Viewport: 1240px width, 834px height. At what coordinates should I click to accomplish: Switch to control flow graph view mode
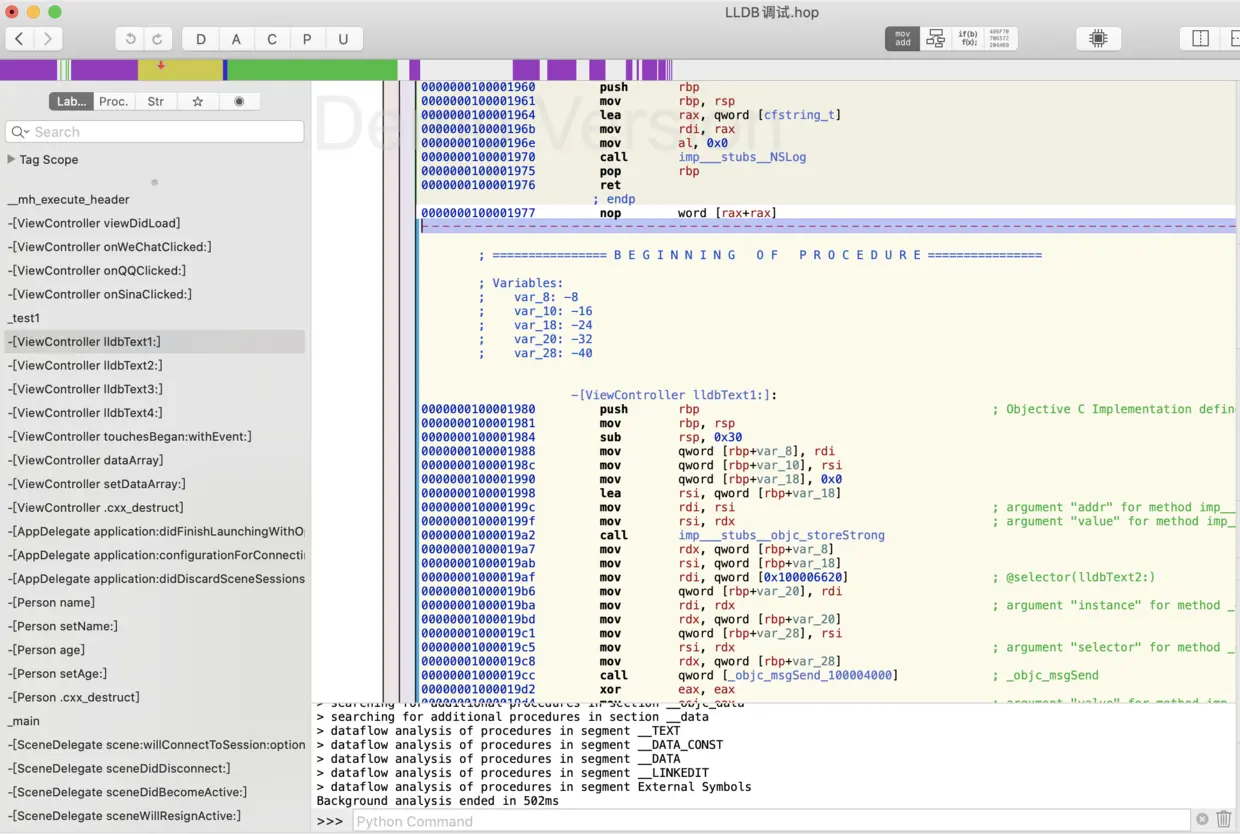point(936,38)
